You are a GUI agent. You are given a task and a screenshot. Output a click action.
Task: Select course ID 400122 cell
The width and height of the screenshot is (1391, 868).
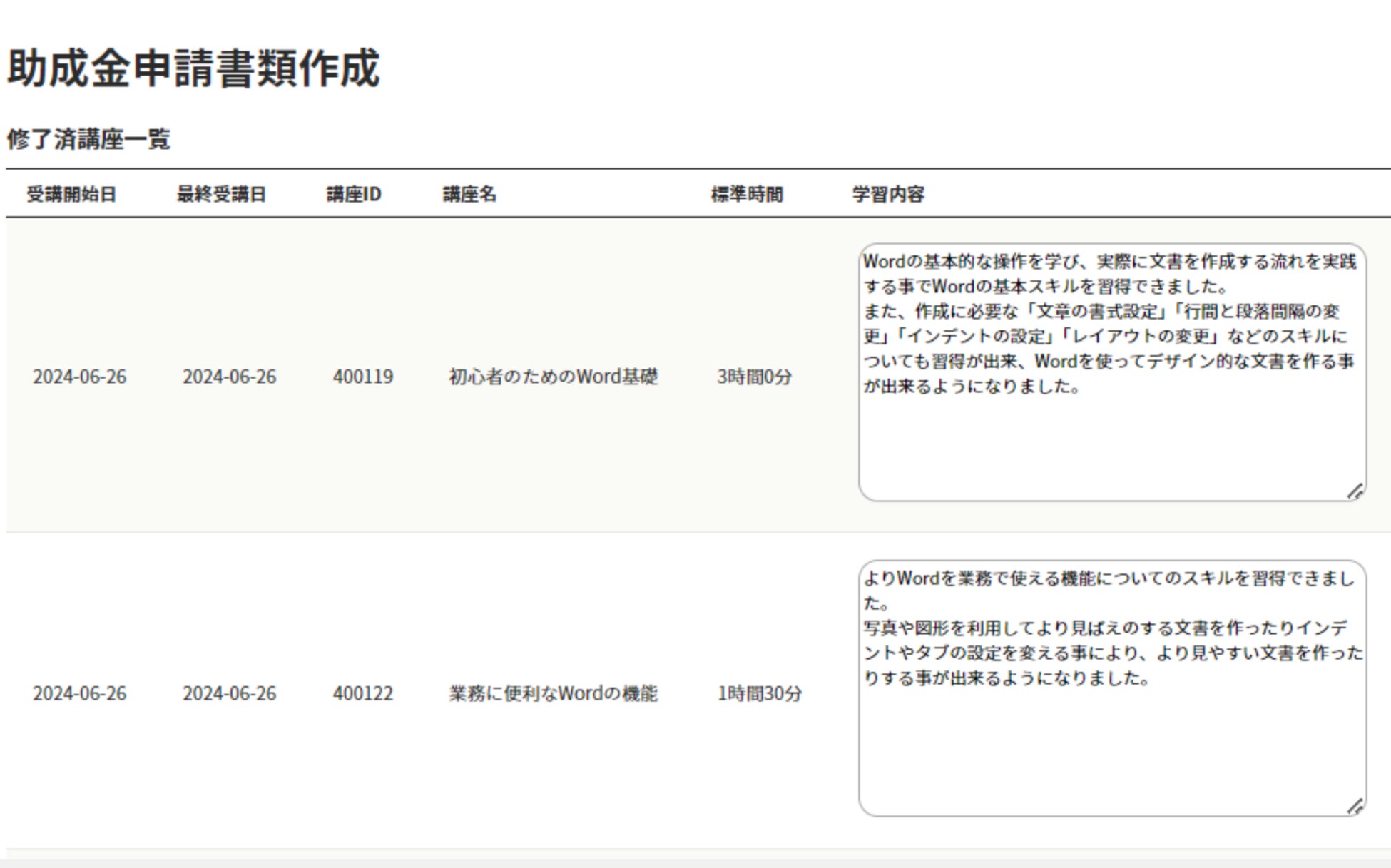[362, 693]
